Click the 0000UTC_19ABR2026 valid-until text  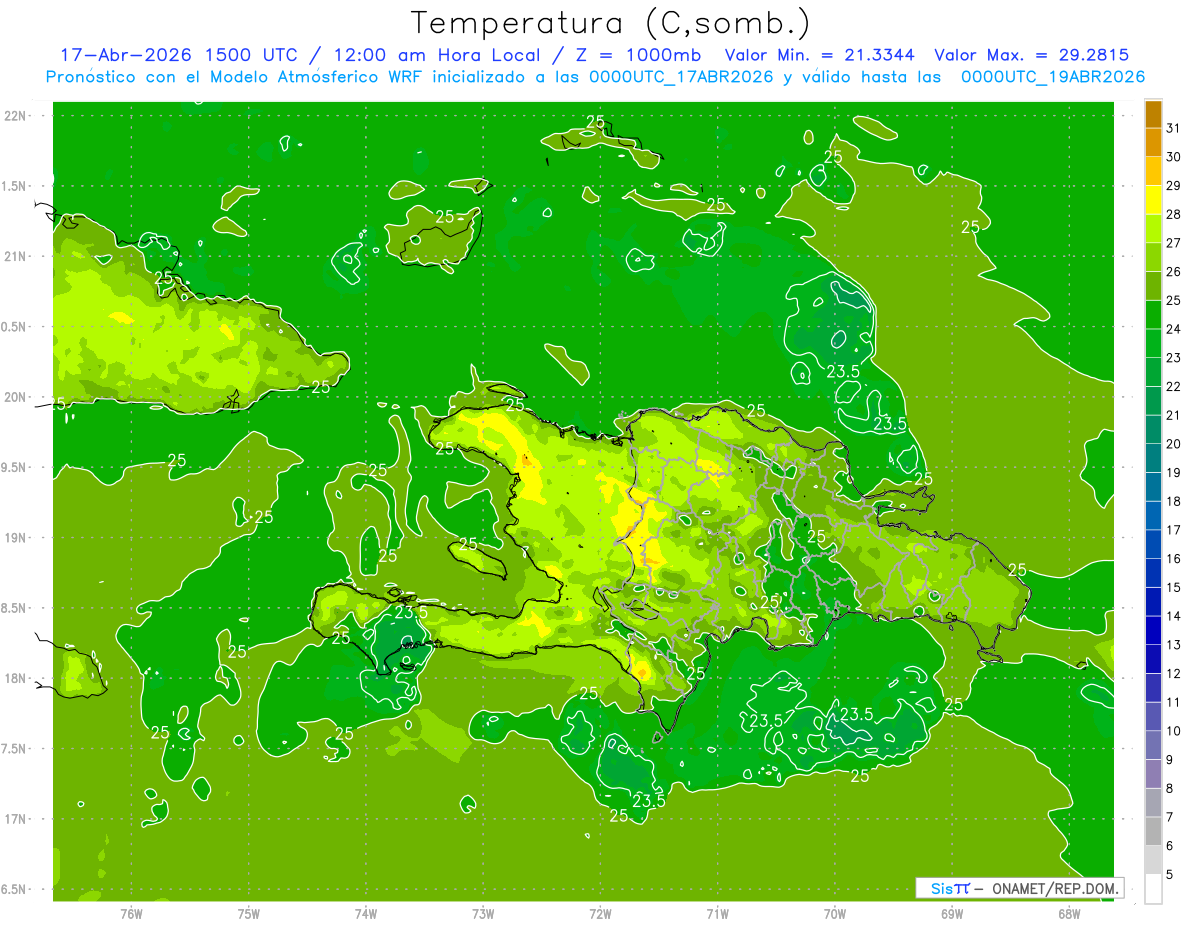pos(1053,77)
